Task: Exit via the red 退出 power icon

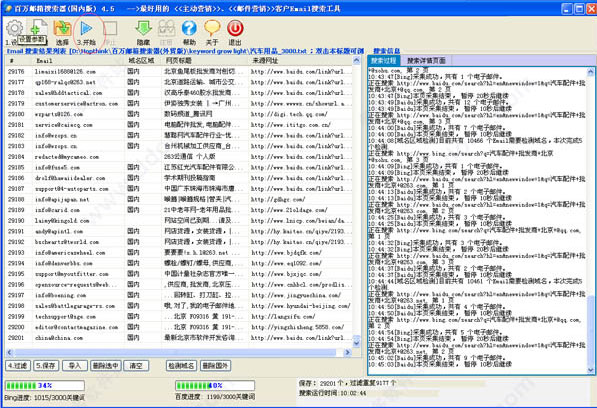Action: point(235,29)
